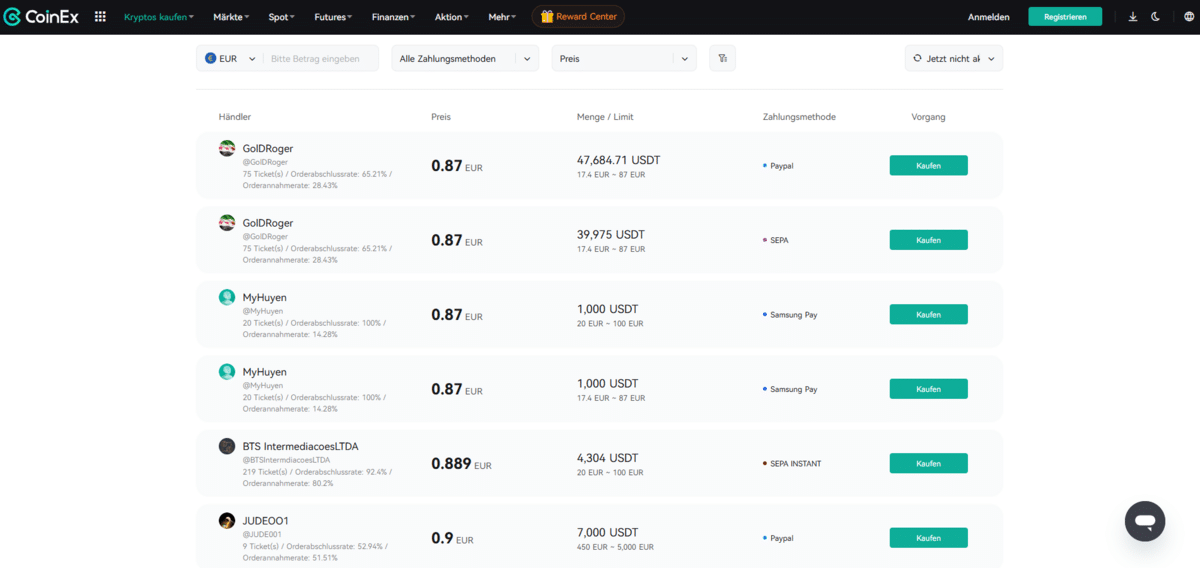Open the Spot menu
Screen dimensions: 1200x568
click(x=282, y=17)
